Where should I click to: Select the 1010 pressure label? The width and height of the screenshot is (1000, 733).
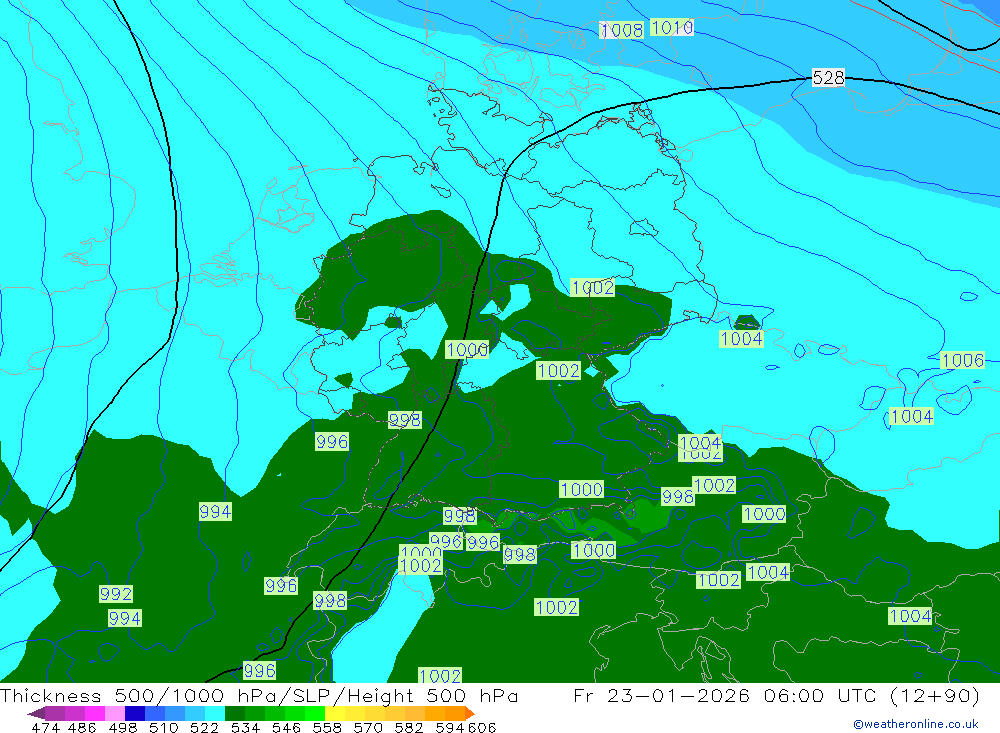[672, 27]
